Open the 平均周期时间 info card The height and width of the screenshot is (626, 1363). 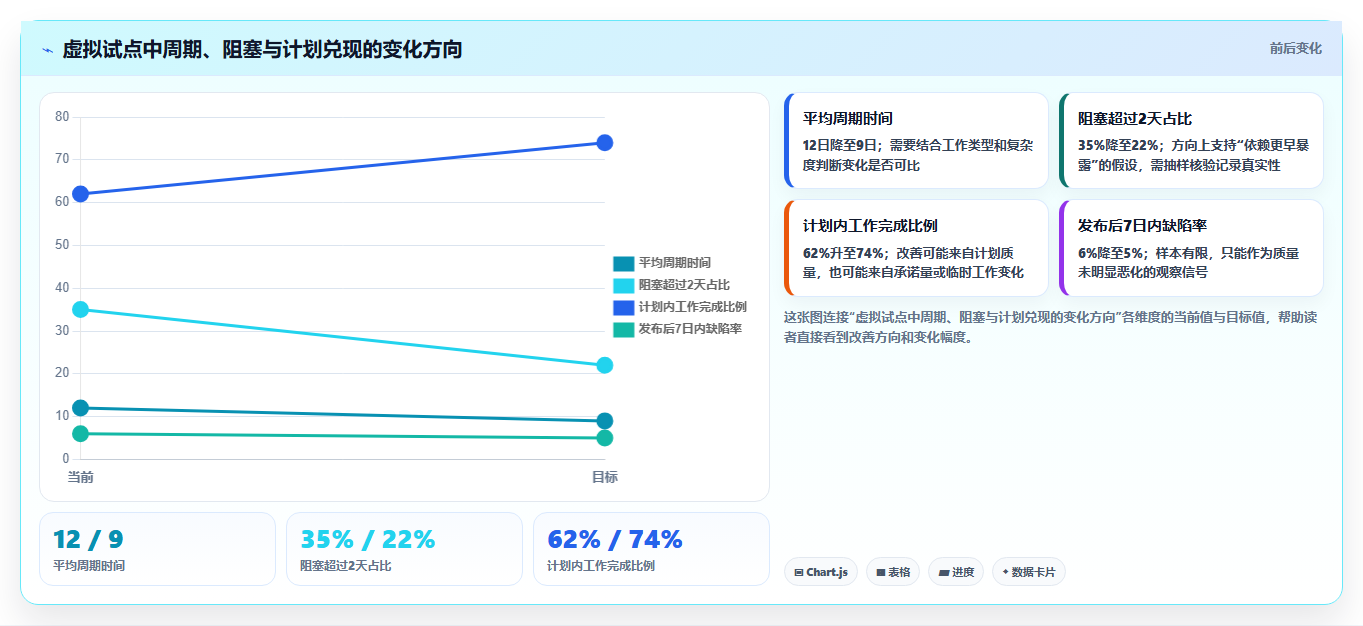(x=916, y=141)
